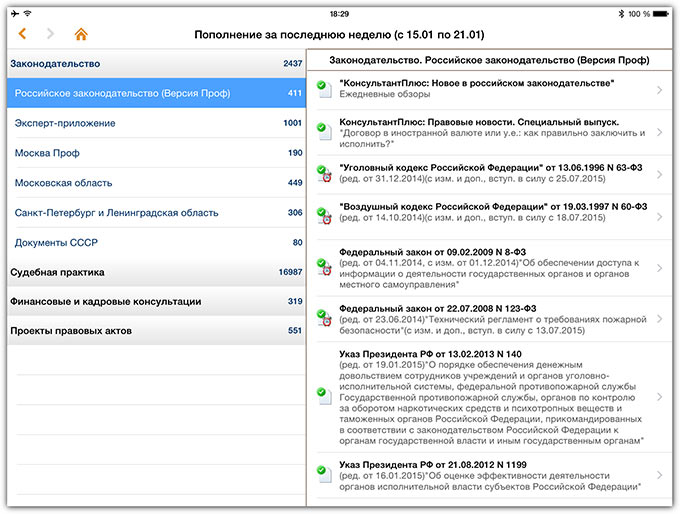
Task: Open Воздушный кодекс Российской Федерации title
Action: 493,206
